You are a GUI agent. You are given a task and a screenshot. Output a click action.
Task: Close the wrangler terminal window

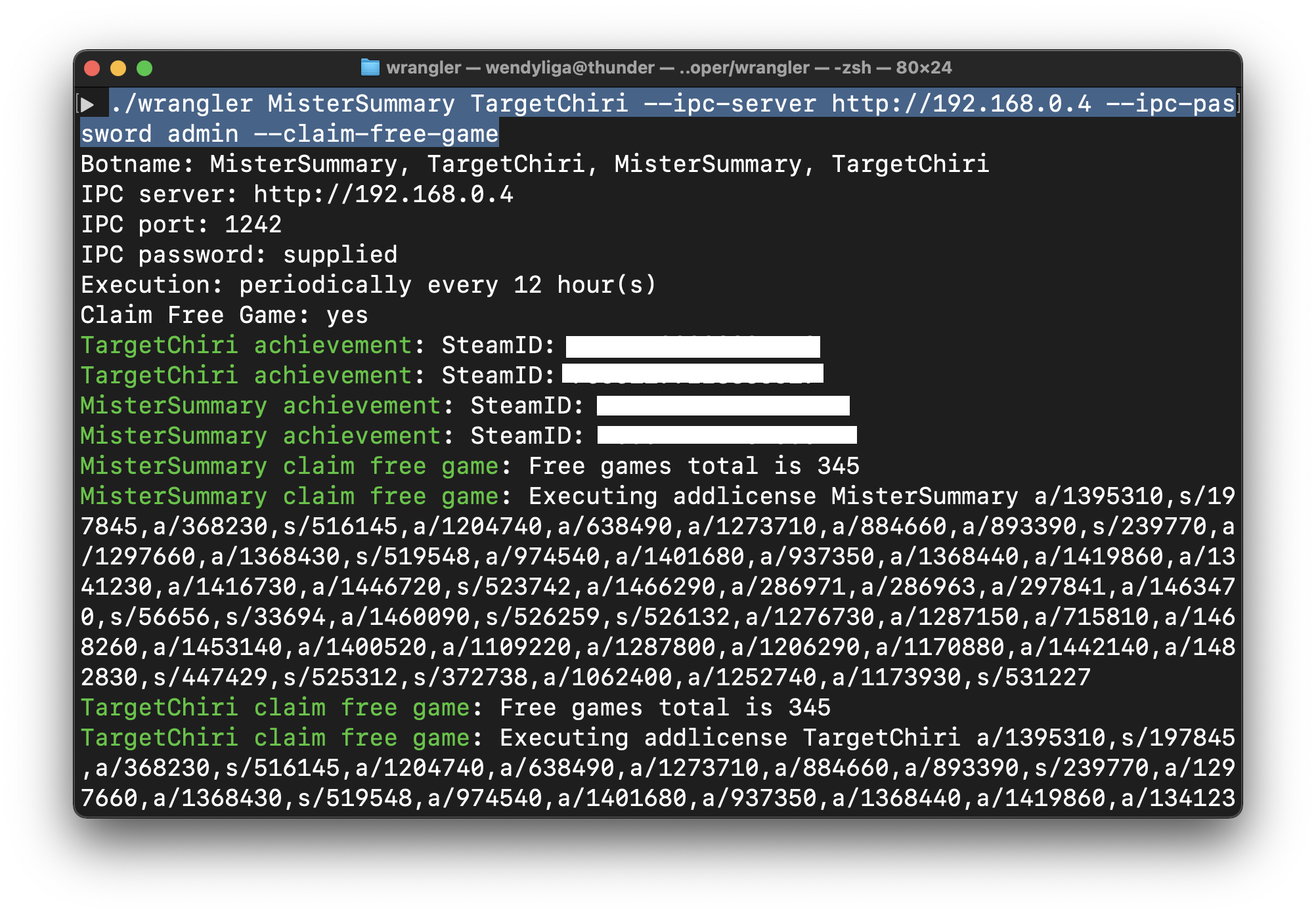click(92, 68)
